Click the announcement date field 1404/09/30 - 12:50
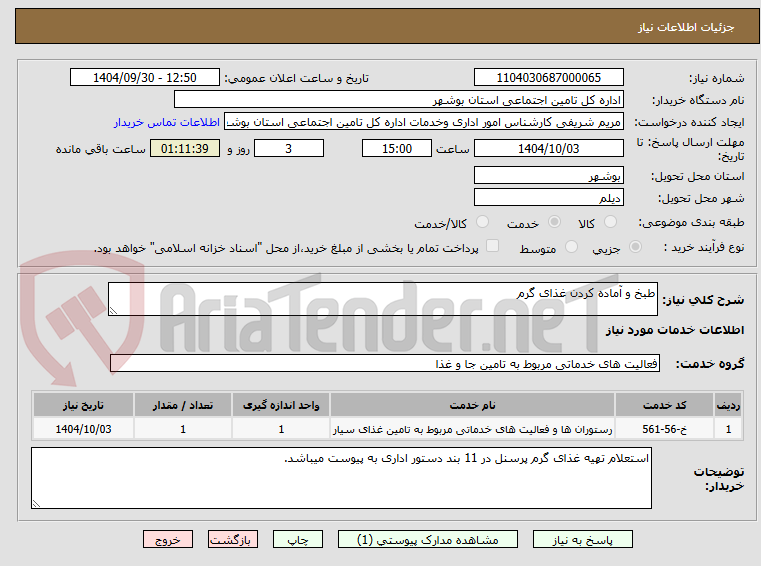761x566 pixels. tap(145, 77)
